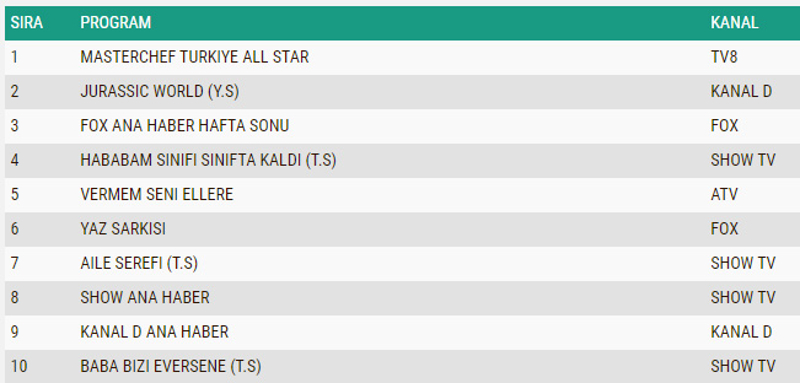Select KANAL D ANA HABER program
Image resolution: width=800 pixels, height=383 pixels.
click(x=155, y=332)
